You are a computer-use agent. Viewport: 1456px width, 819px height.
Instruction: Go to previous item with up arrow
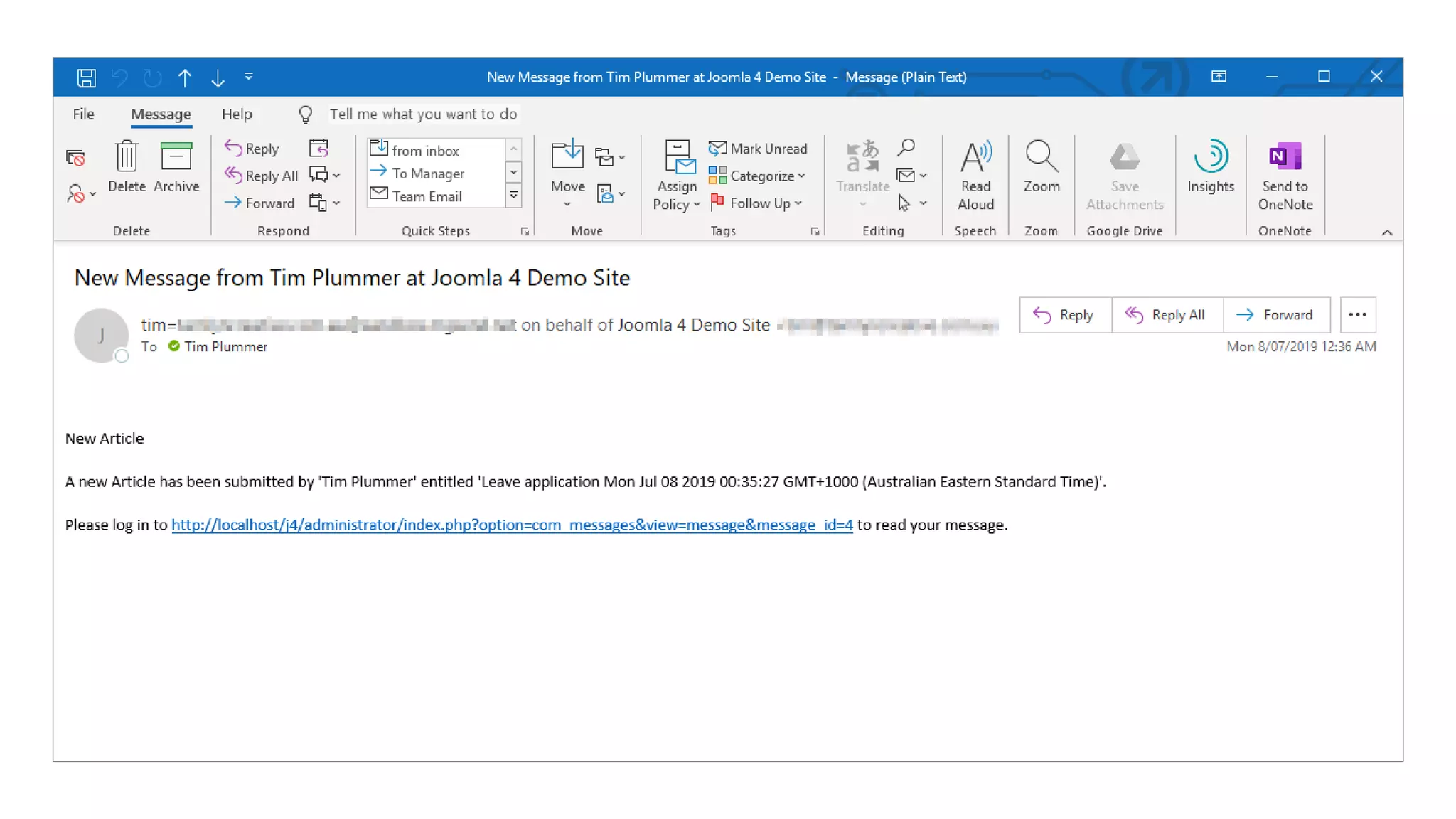click(185, 77)
